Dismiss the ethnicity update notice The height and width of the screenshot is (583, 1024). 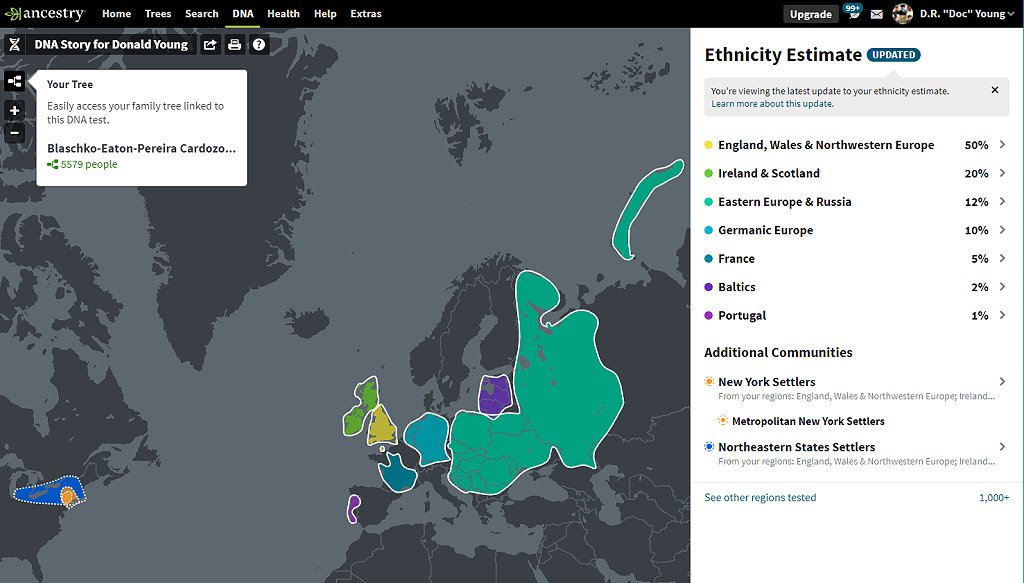pyautogui.click(x=995, y=90)
